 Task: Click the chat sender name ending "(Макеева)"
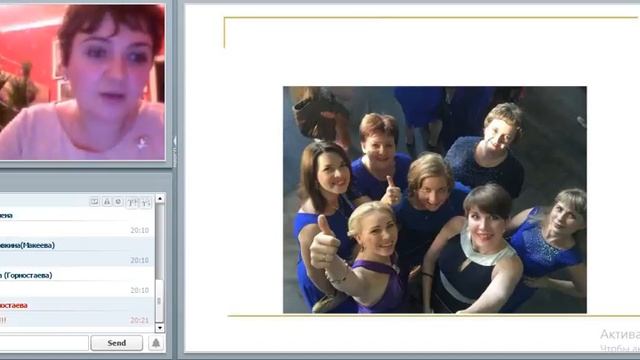coord(27,245)
